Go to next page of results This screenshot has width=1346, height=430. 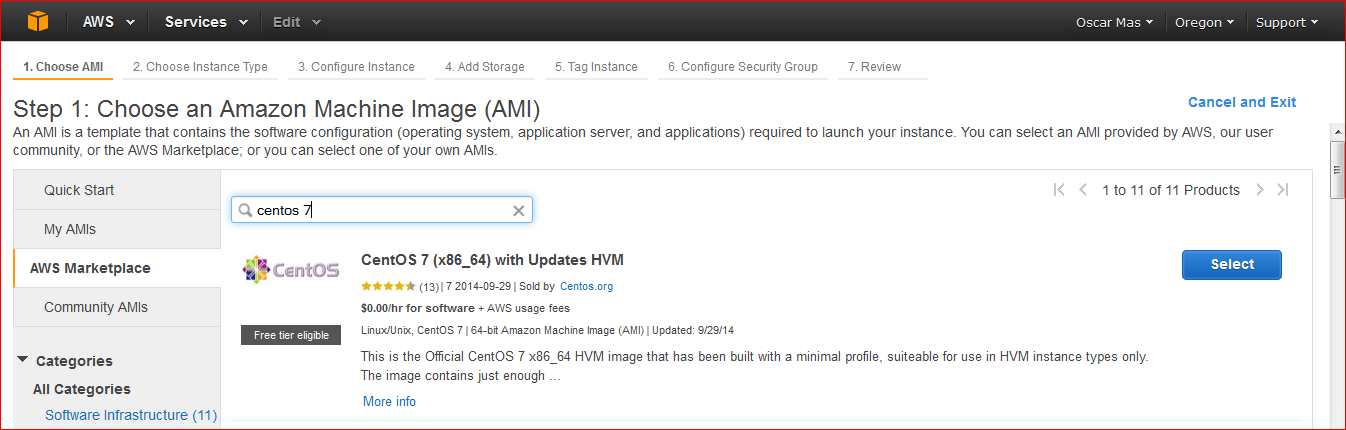1260,190
